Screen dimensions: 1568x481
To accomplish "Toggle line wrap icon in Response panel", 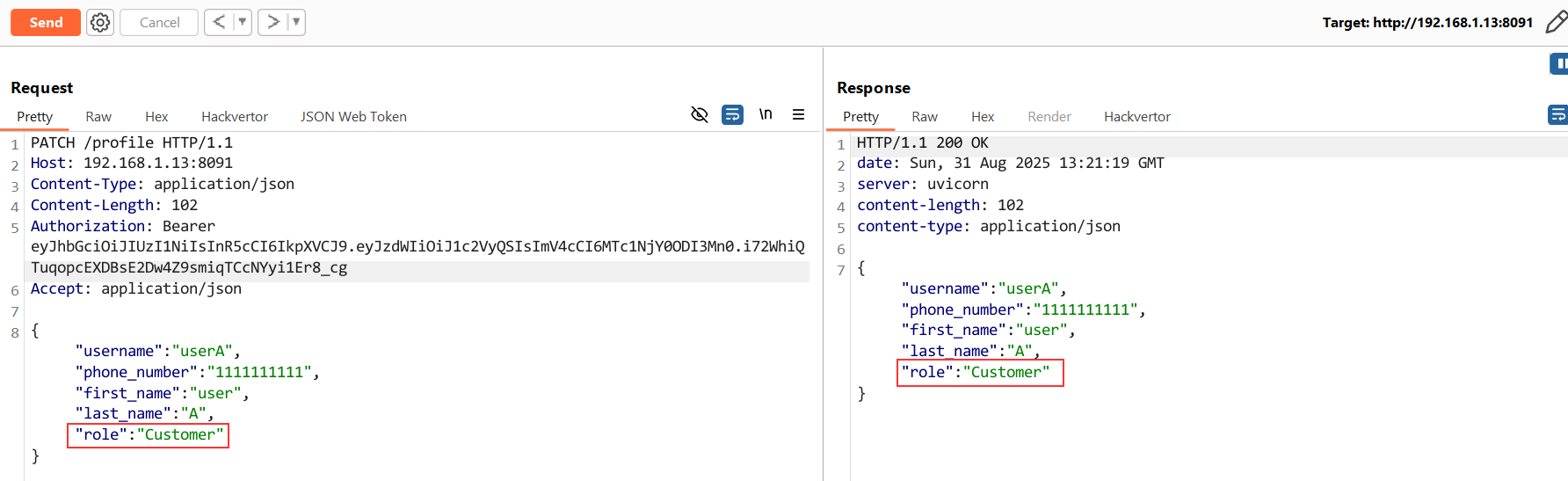I will pos(1557,114).
